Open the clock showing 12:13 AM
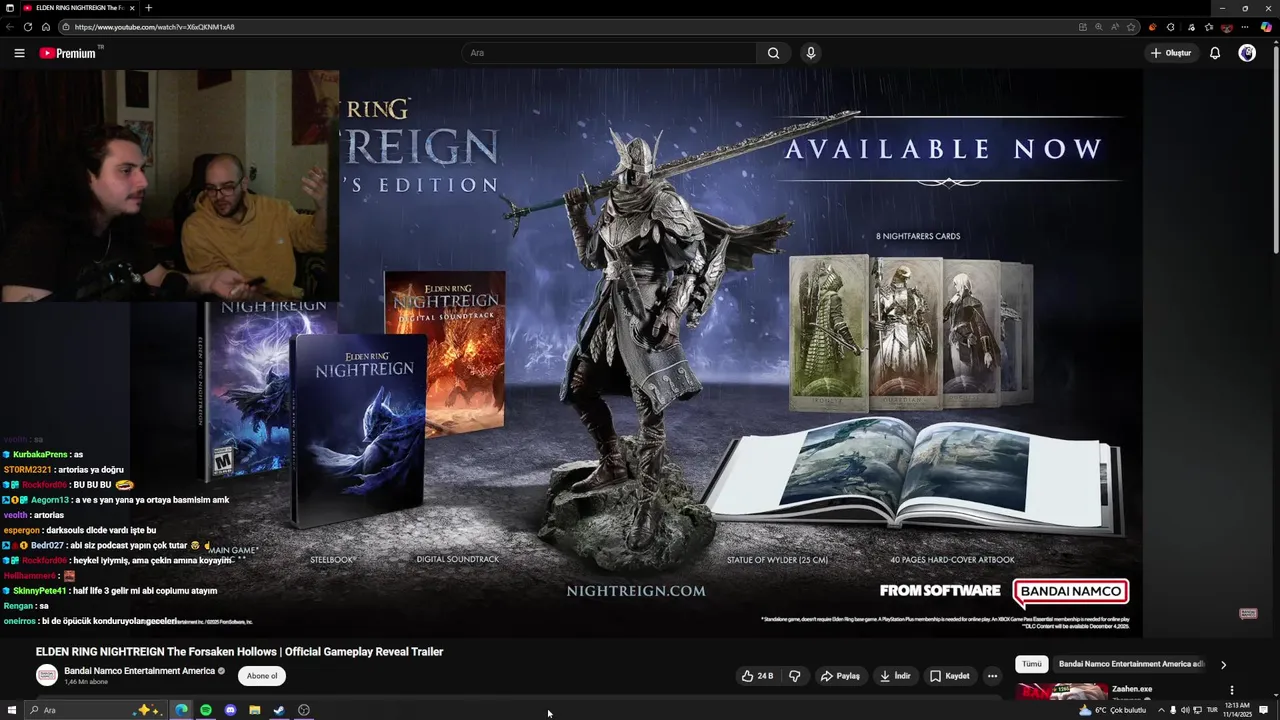 (1236, 710)
